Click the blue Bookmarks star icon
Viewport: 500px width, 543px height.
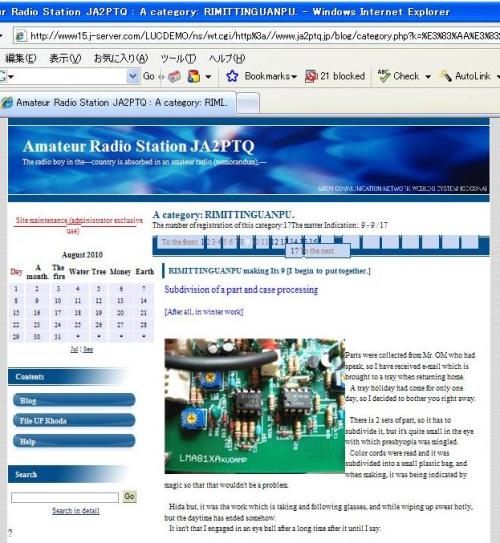coord(232,76)
